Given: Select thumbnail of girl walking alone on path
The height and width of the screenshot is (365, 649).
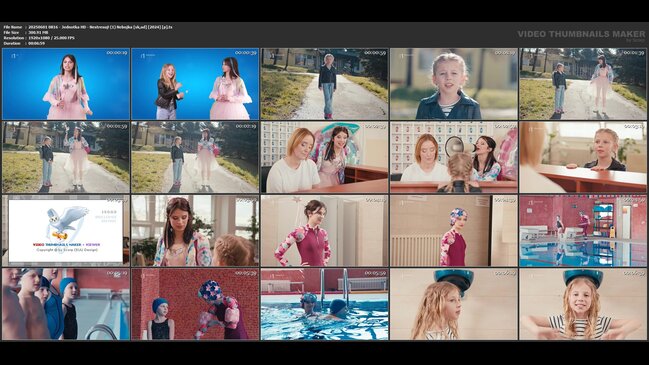Looking at the screenshot, I should [x=324, y=84].
